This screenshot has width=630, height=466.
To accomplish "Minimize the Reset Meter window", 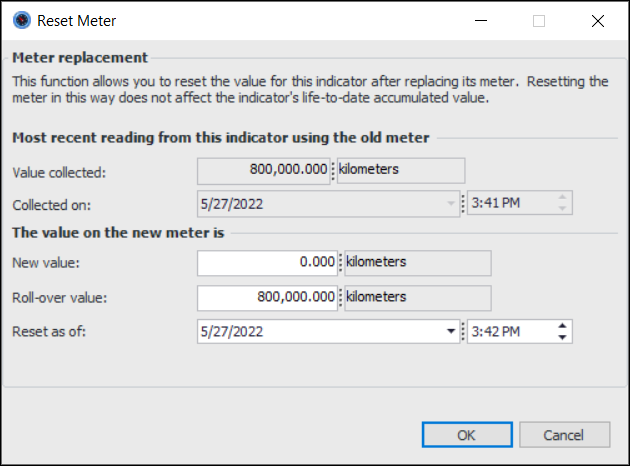I will (481, 20).
